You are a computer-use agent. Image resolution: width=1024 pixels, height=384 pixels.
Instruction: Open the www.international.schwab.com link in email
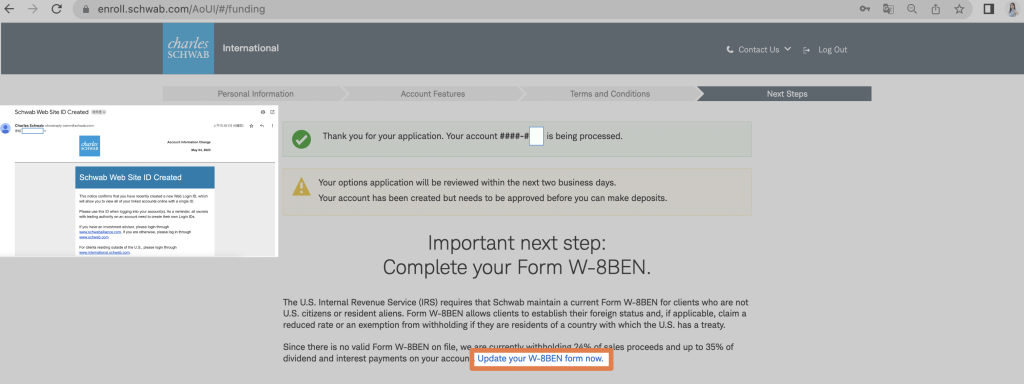tap(104, 253)
